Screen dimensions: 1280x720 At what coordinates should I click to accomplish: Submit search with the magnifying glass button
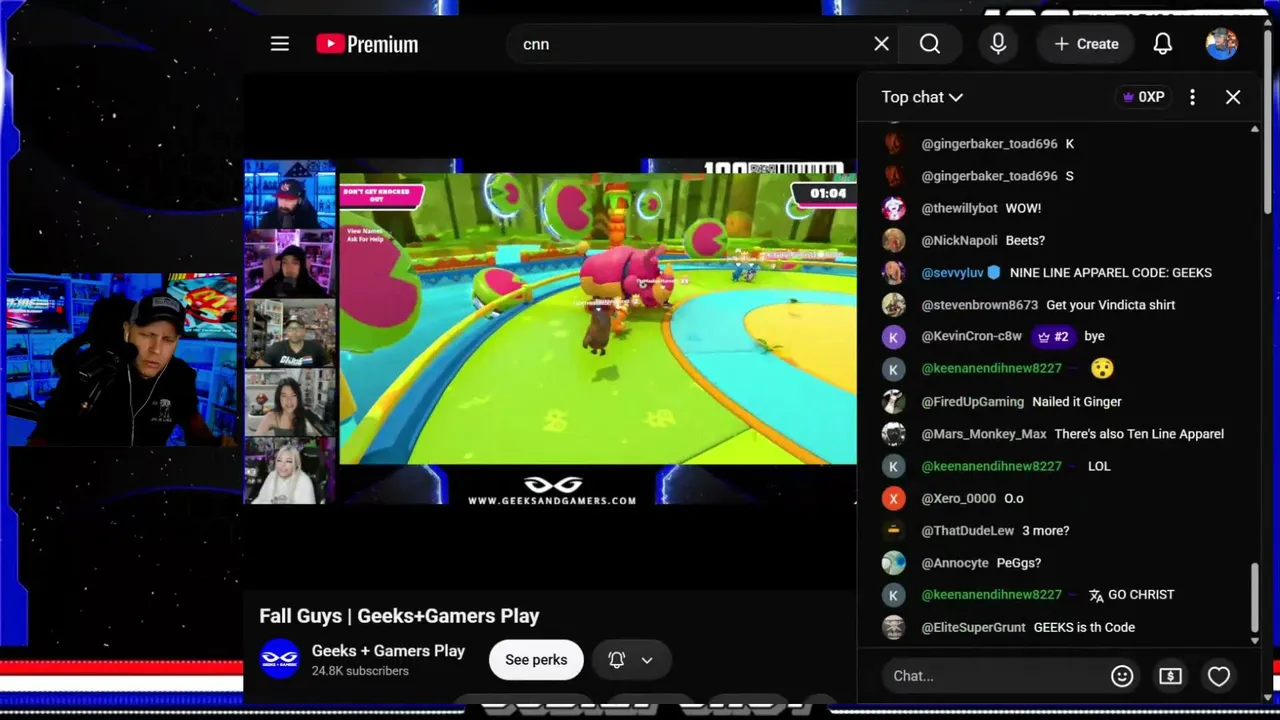(x=930, y=44)
